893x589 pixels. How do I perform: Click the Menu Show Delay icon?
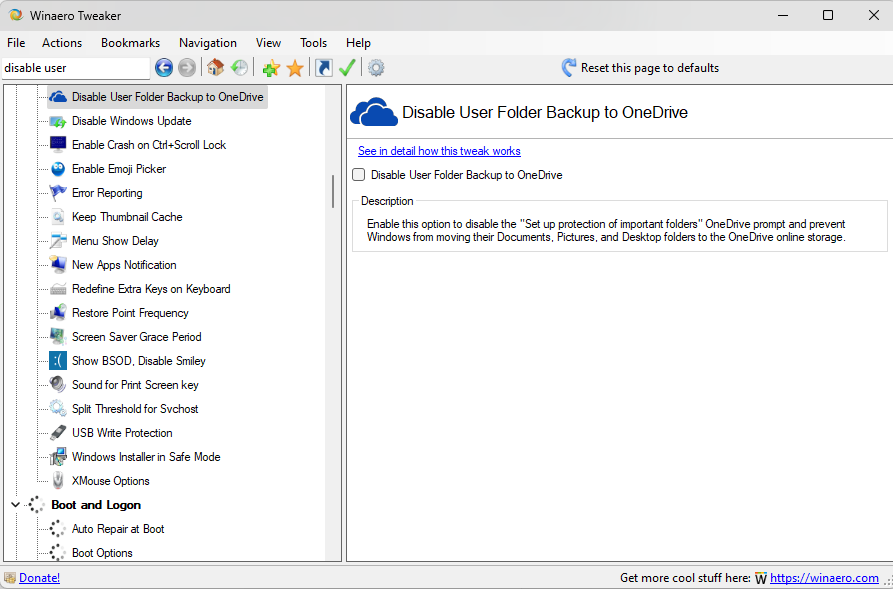pyautogui.click(x=58, y=241)
